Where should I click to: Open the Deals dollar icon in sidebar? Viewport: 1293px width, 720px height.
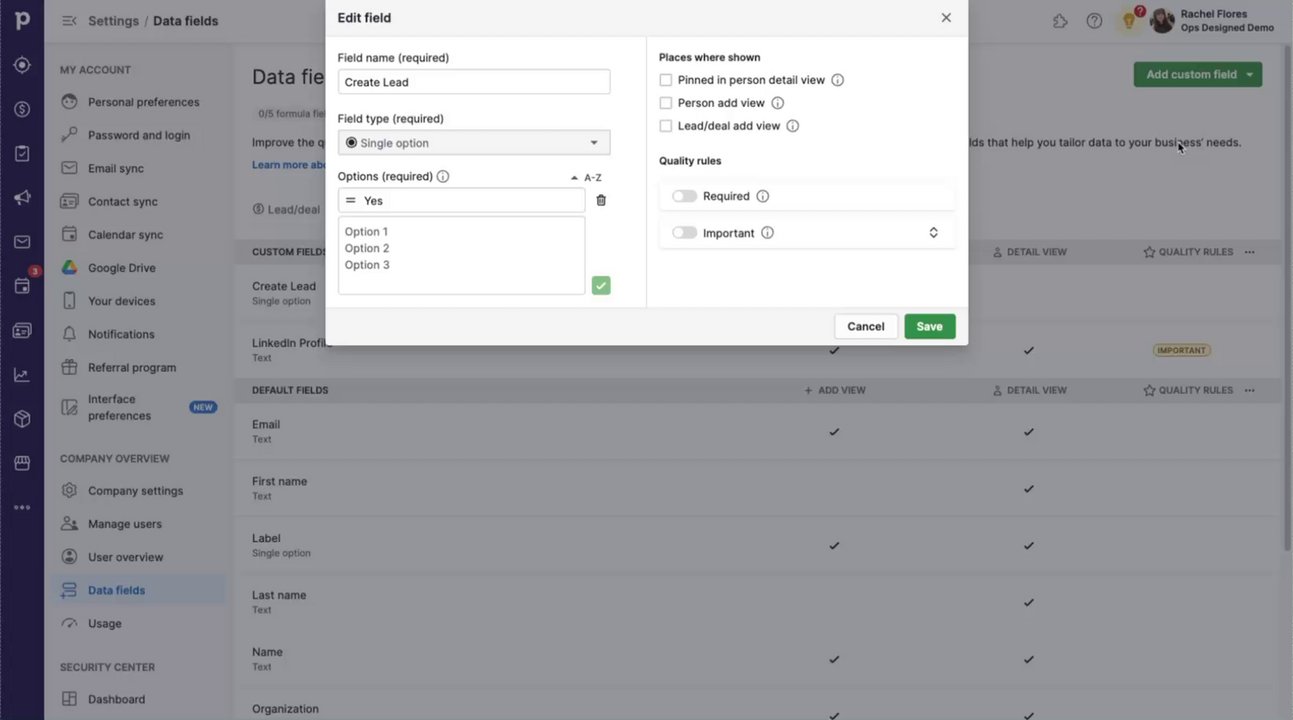[22, 109]
